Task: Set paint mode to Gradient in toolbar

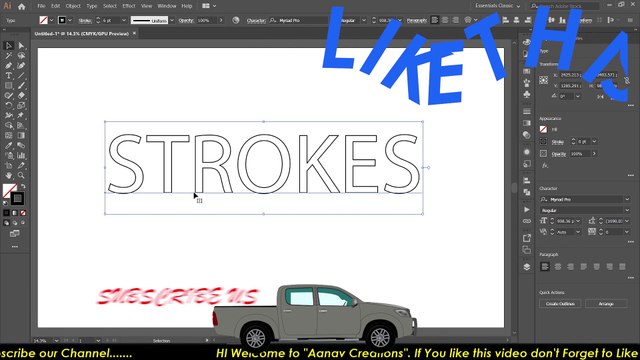Action: click(x=15, y=213)
